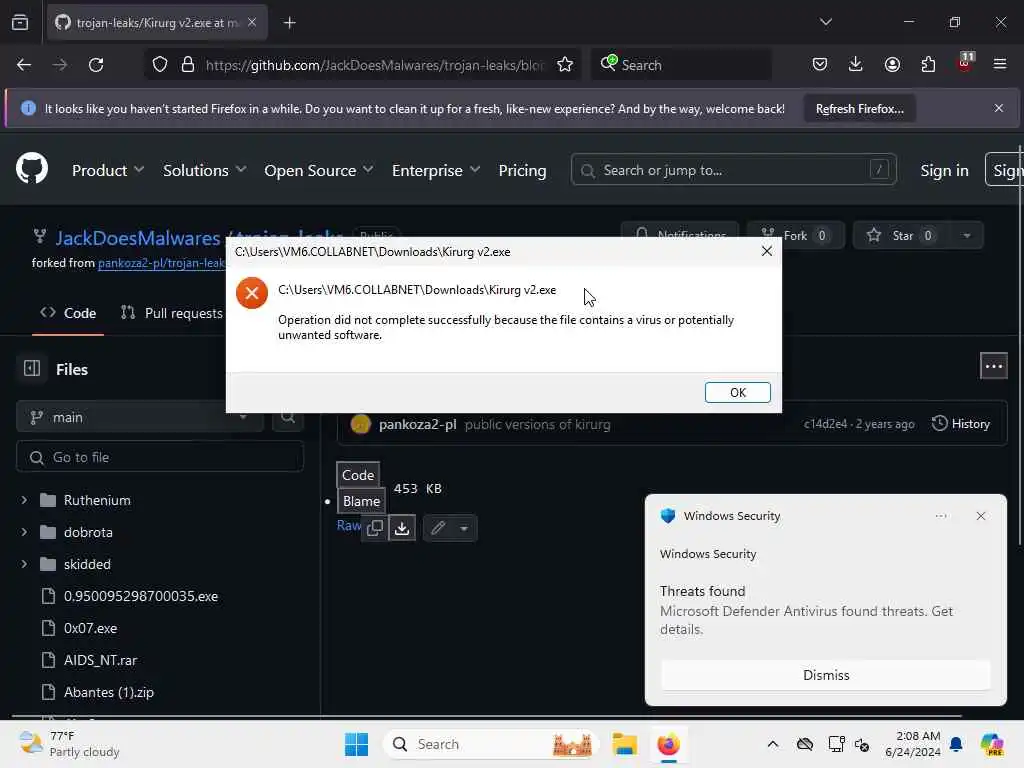1024x768 pixels.
Task: Open file Abantes (1).zip
Action: tap(108, 692)
